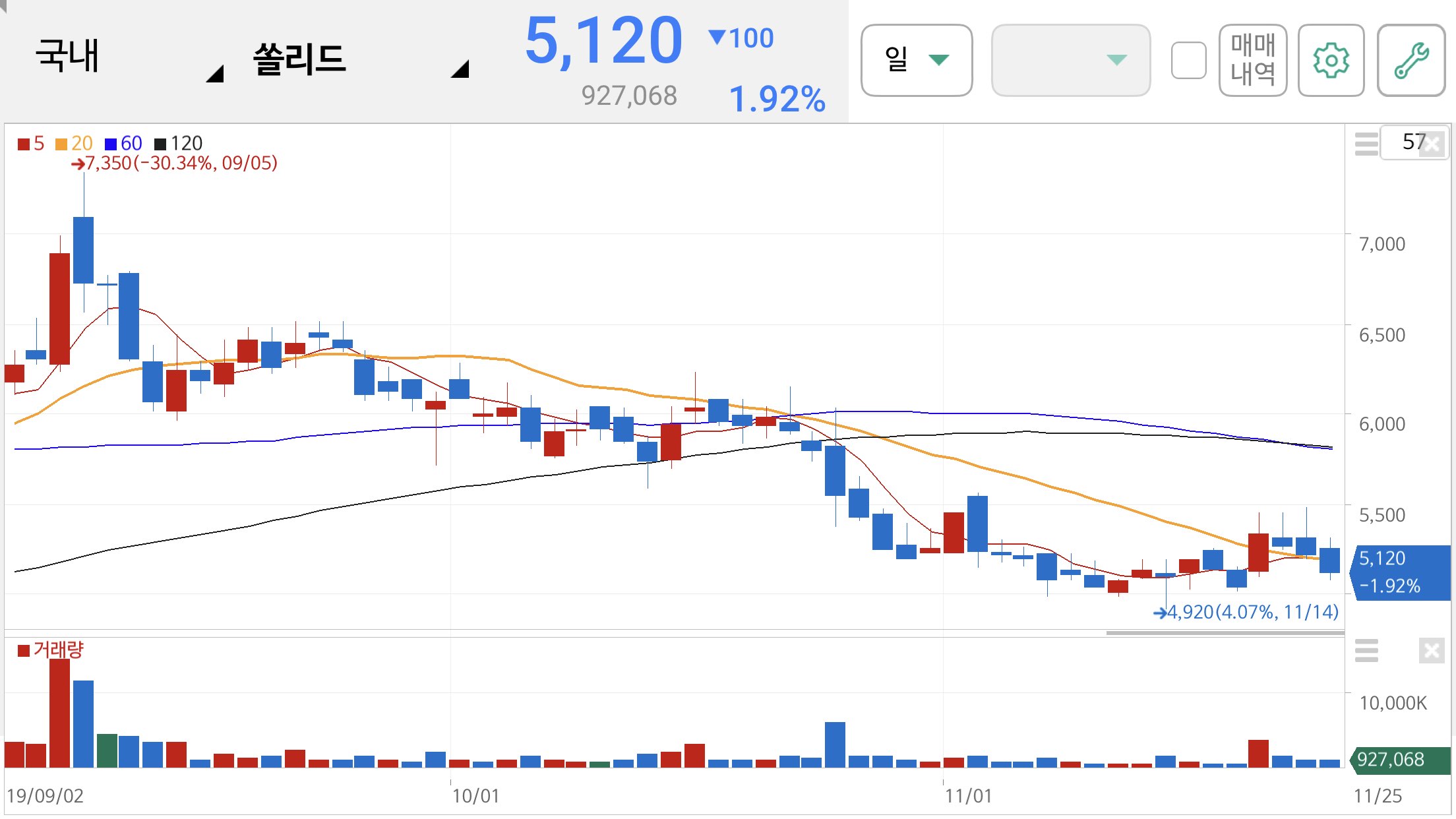The height and width of the screenshot is (819, 1456).
Task: Open the empty gray dropdown
Action: coord(1071,61)
